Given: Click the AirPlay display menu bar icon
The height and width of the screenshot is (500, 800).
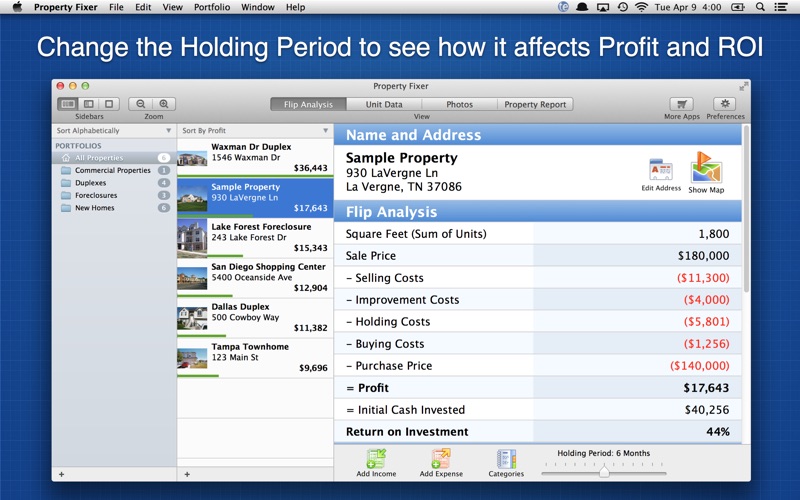Looking at the screenshot, I should coord(603,7).
